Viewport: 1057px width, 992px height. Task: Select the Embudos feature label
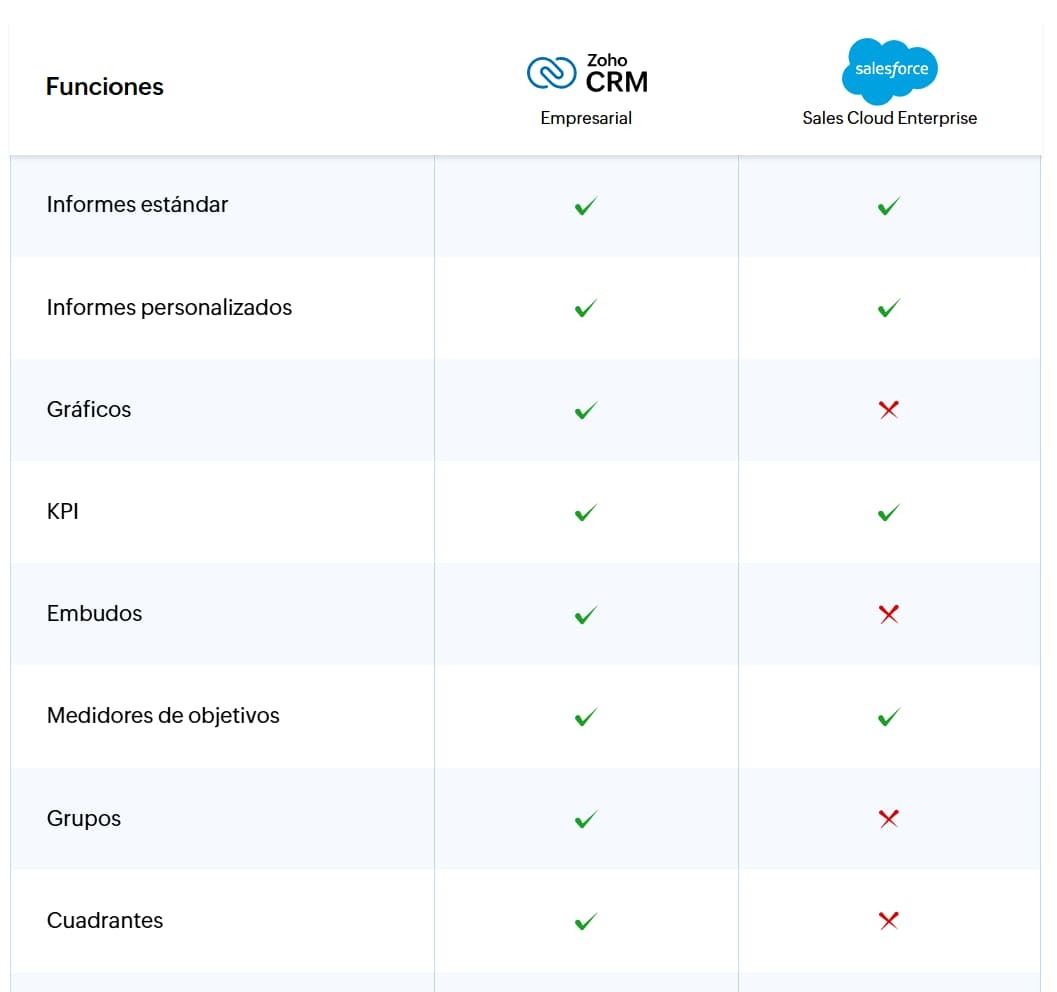[x=94, y=613]
